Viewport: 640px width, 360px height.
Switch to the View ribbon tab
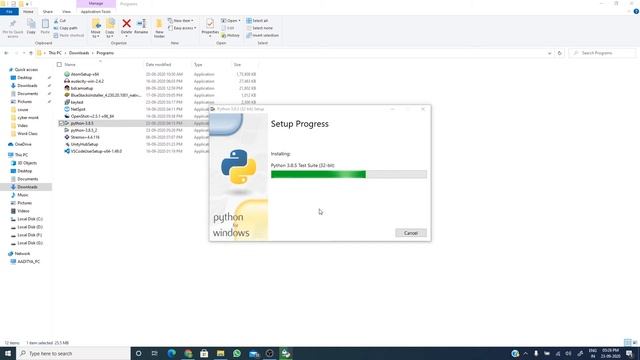coord(66,12)
